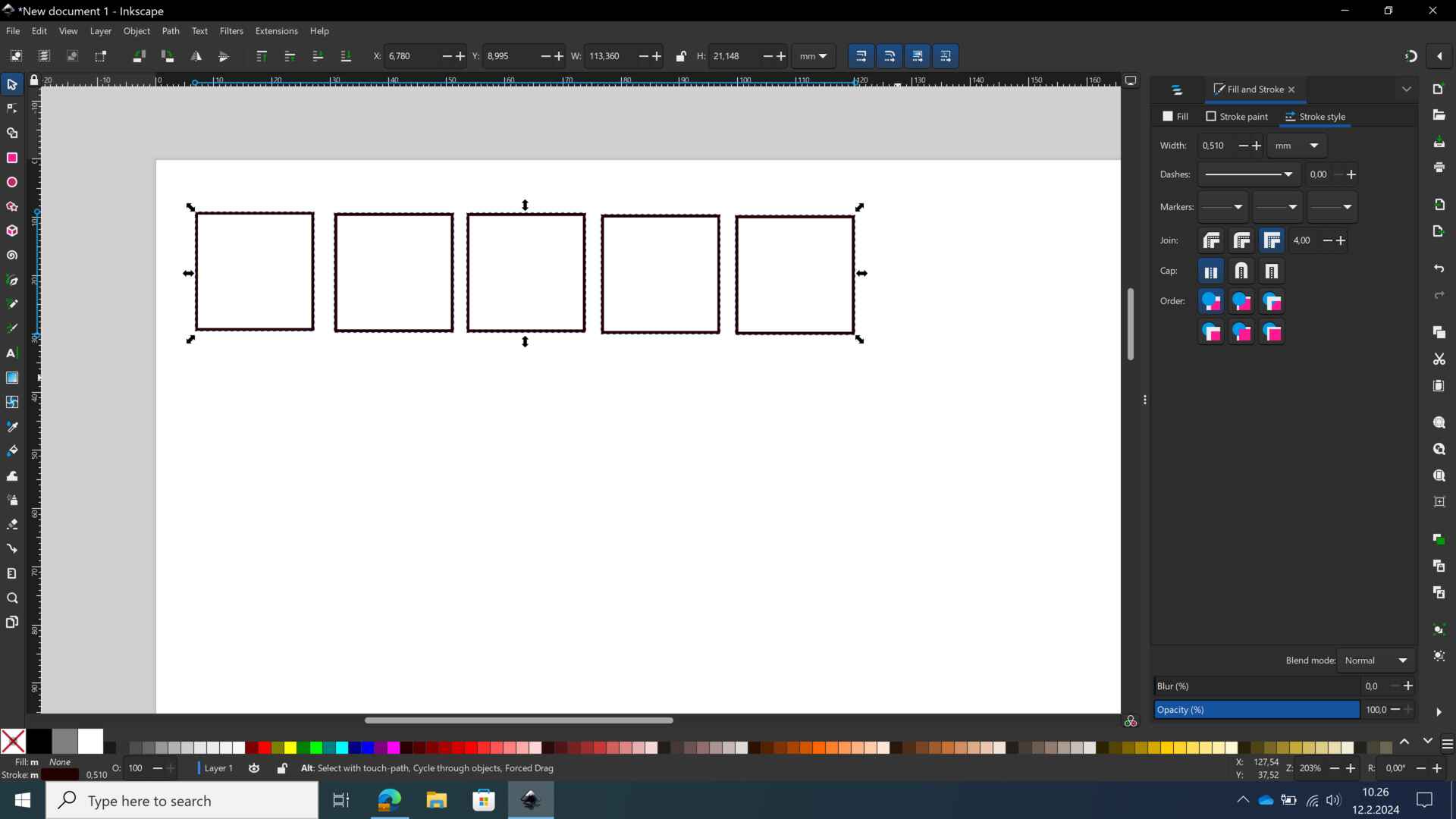
Task: Toggle the Stroke paint checkbox
Action: tap(1210, 116)
